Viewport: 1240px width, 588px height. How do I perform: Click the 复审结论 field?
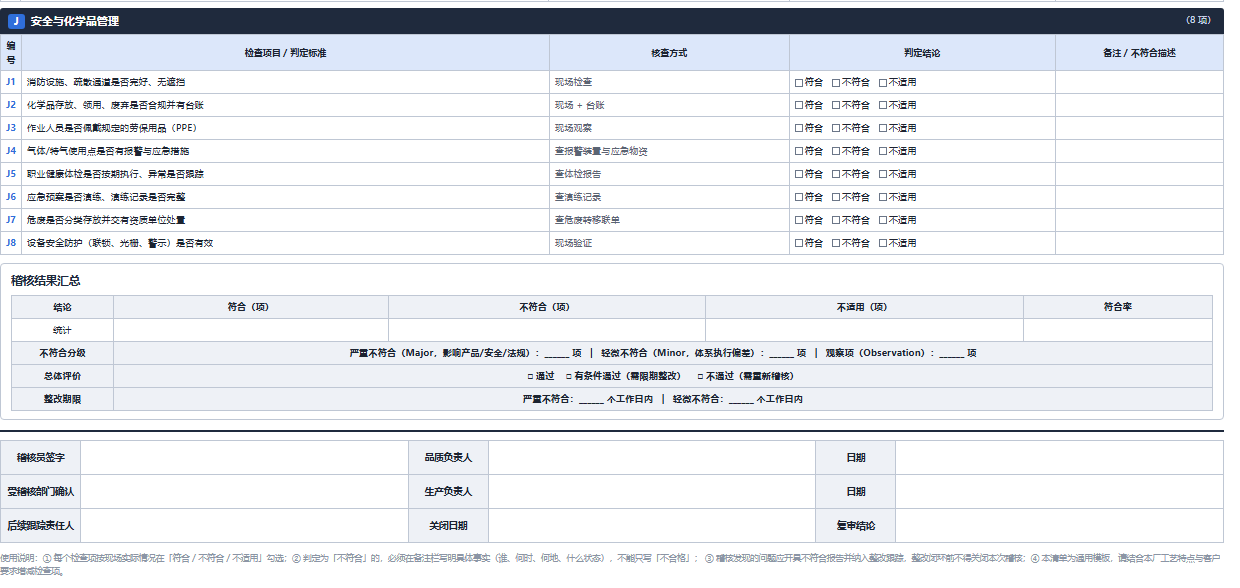1059,525
